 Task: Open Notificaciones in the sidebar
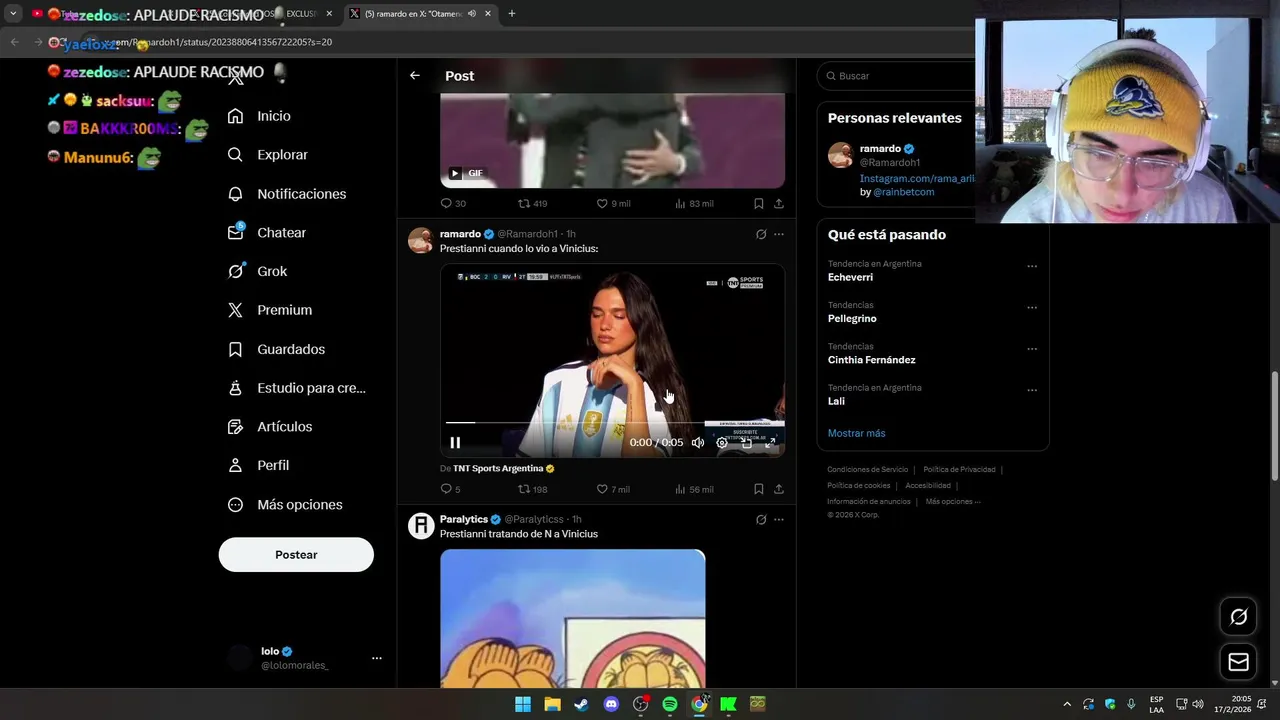(x=287, y=194)
